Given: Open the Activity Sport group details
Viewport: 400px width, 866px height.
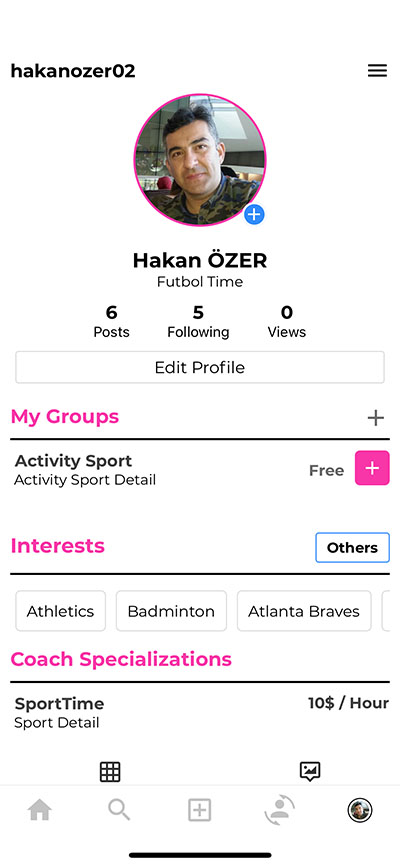Looking at the screenshot, I should point(85,469).
